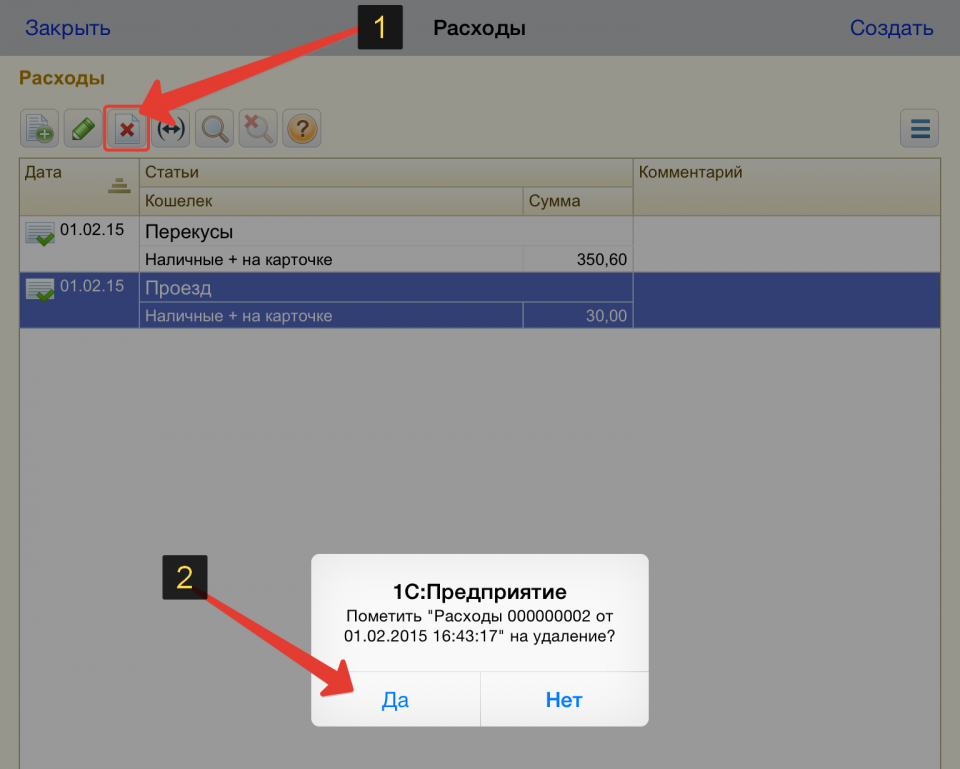Open help via question mark icon
The height and width of the screenshot is (769, 960).
pos(302,129)
